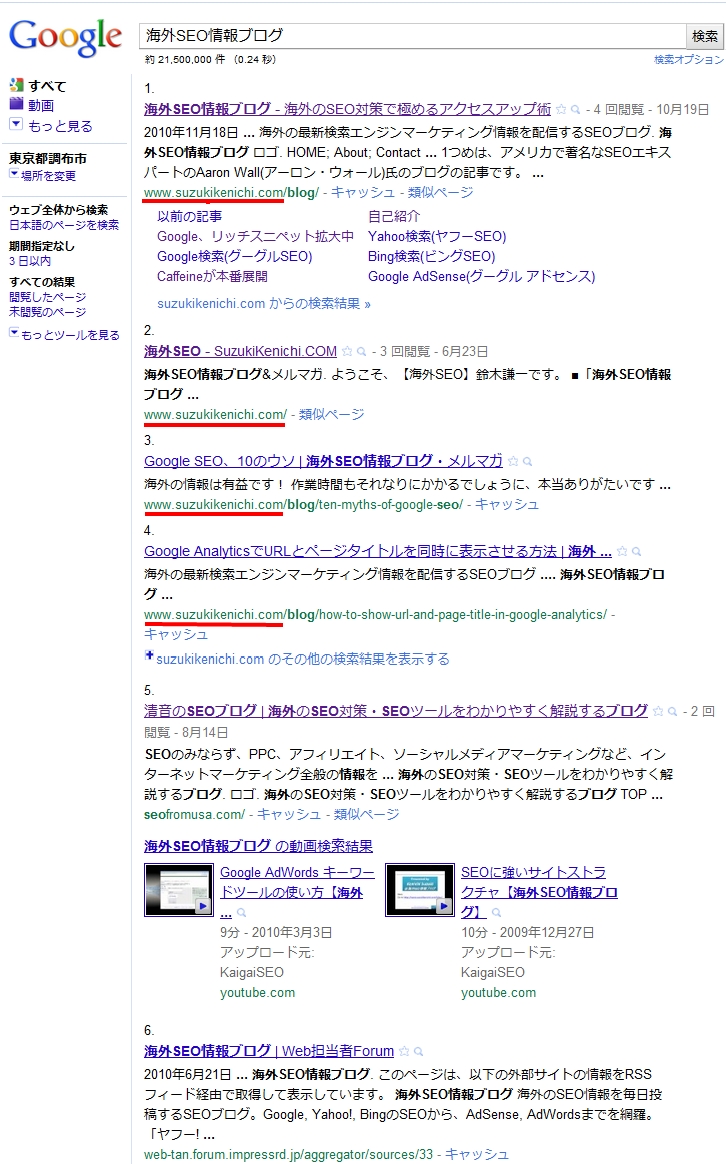Open Google SEO、10のウソ result link
Viewport: 726px width, 1164px height.
coord(323,461)
